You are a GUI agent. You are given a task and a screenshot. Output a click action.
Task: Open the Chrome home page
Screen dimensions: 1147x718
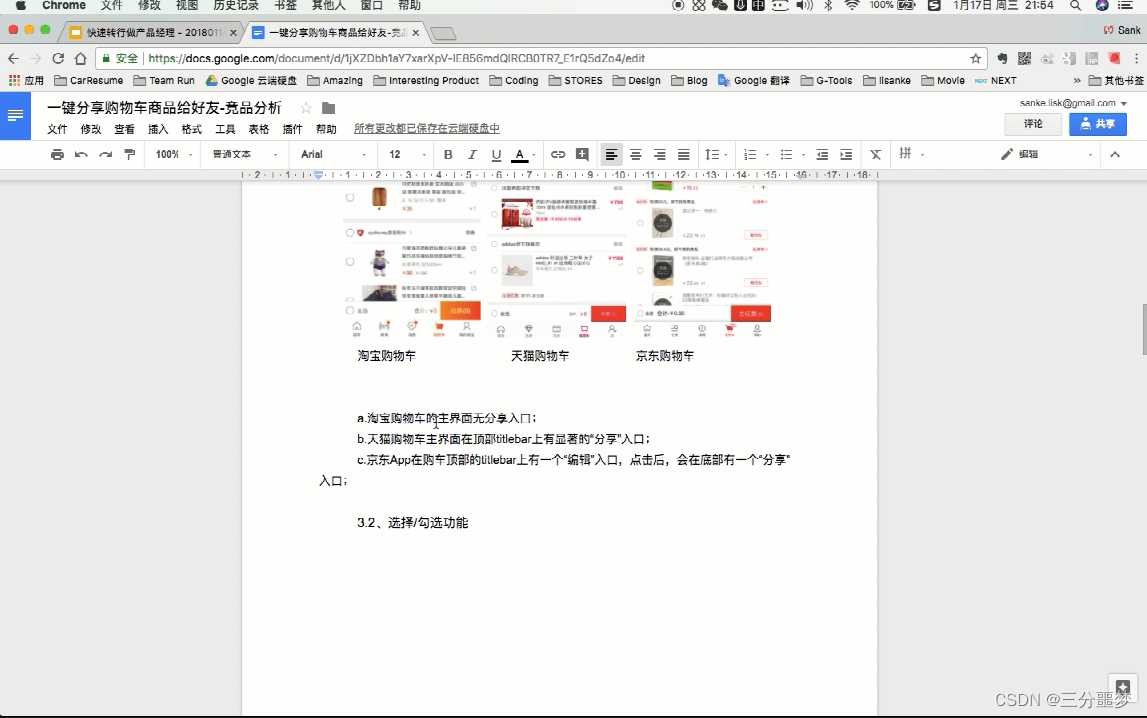80,58
